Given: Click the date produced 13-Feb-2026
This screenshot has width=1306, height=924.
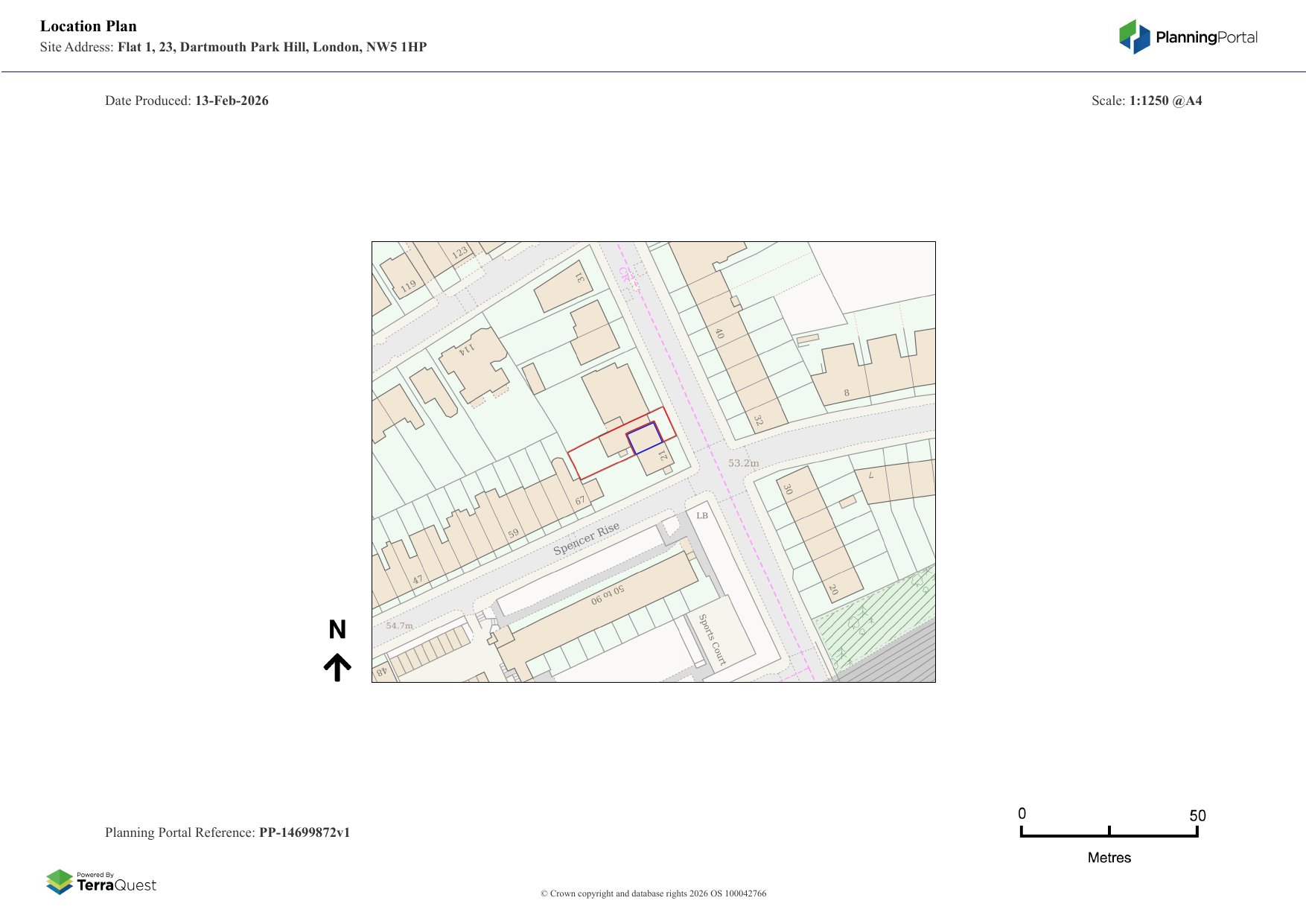Looking at the screenshot, I should [232, 101].
